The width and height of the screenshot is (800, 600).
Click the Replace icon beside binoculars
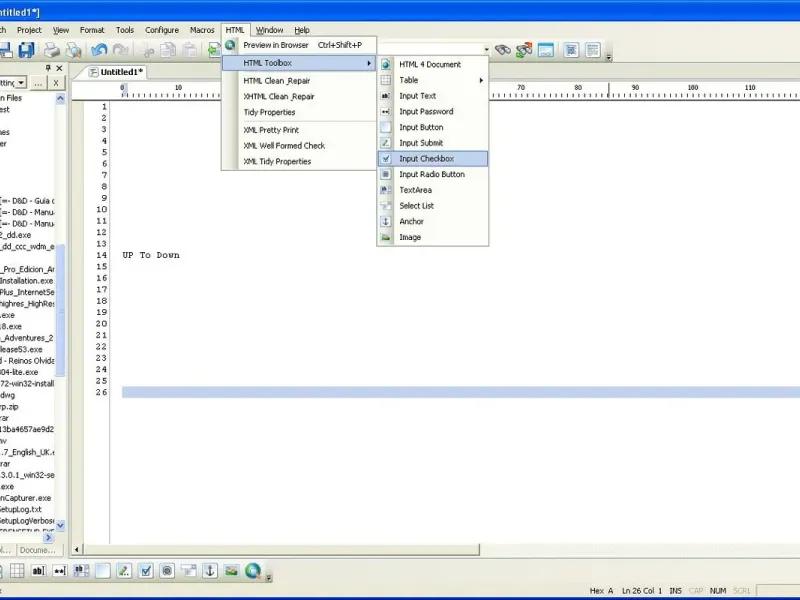pyautogui.click(x=524, y=50)
